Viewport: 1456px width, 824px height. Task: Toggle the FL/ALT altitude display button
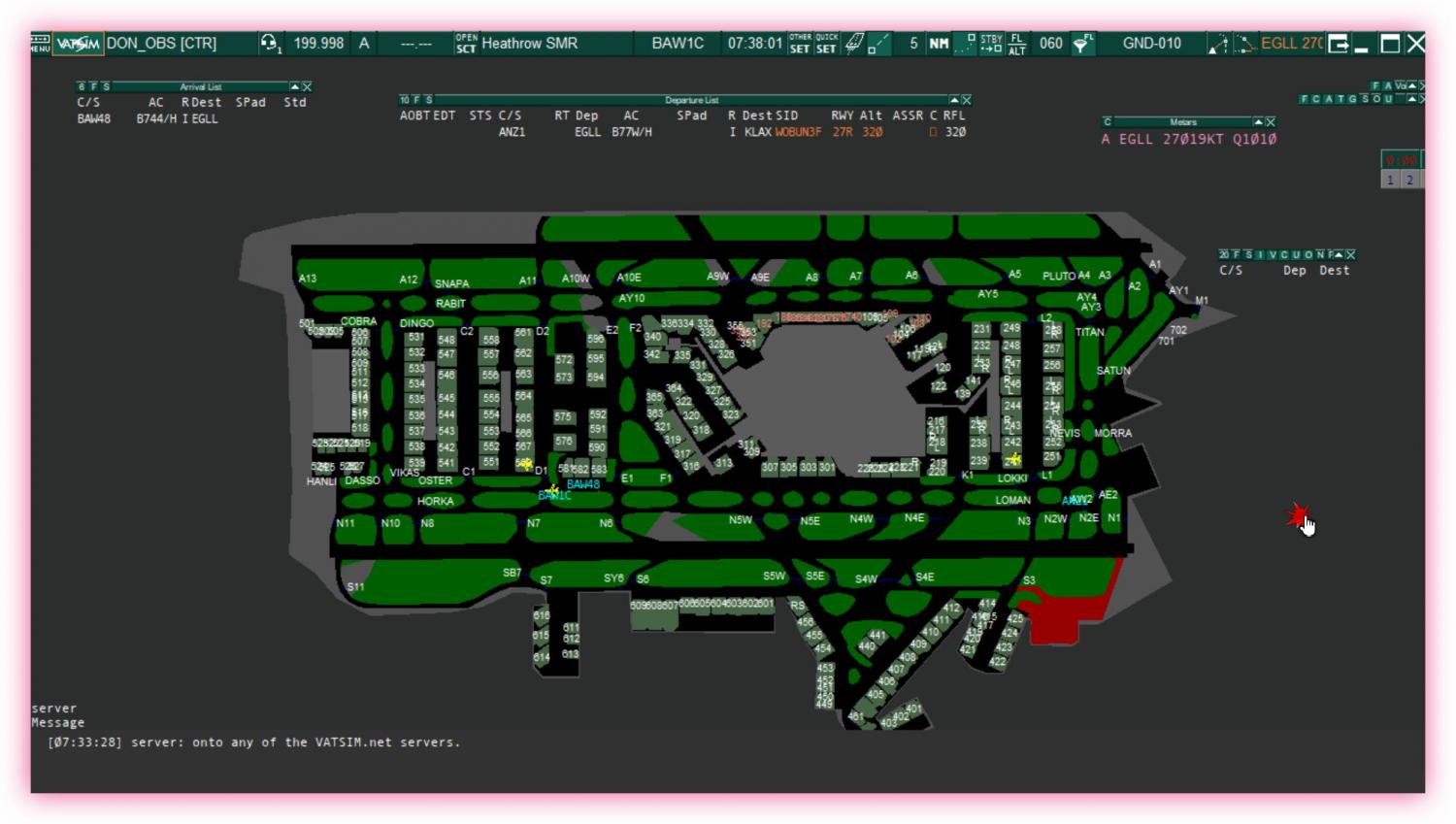1016,43
